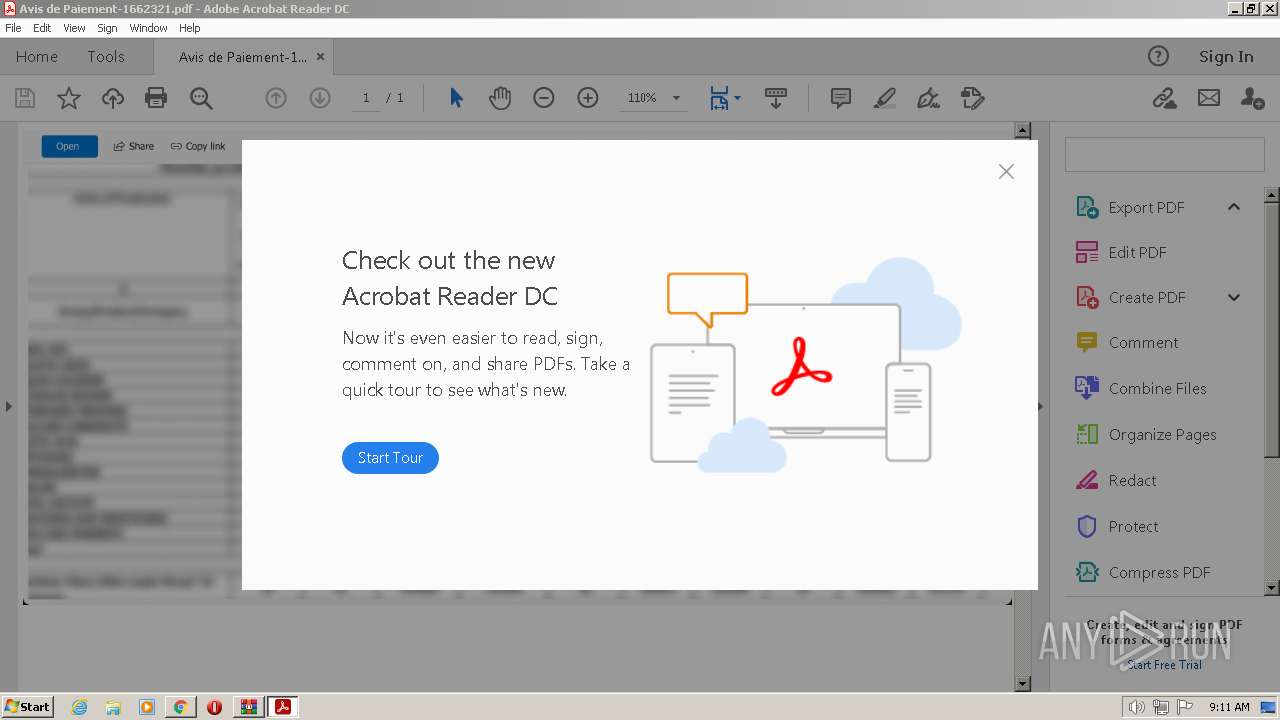1280x720 pixels.
Task: Switch to the Home tab
Action: [37, 57]
